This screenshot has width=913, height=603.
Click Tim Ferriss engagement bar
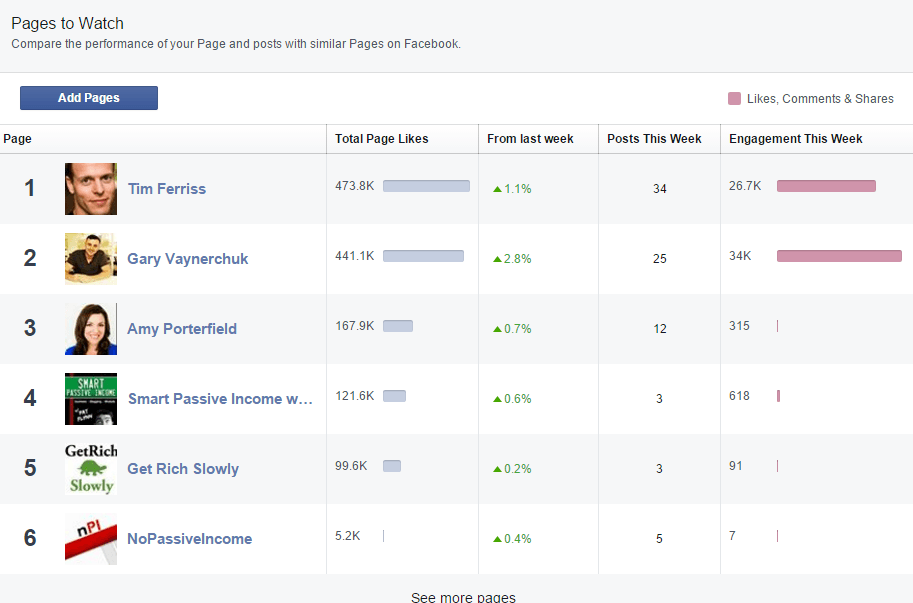(x=826, y=186)
